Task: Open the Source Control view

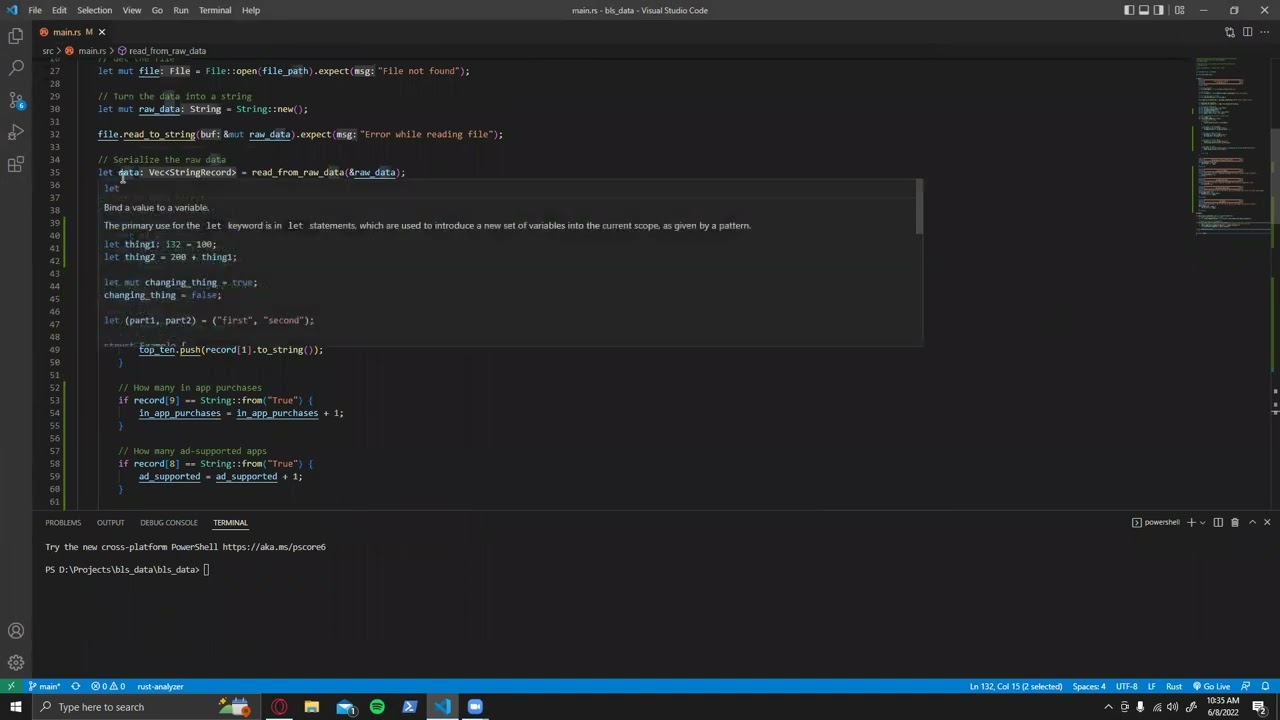Action: point(16,100)
